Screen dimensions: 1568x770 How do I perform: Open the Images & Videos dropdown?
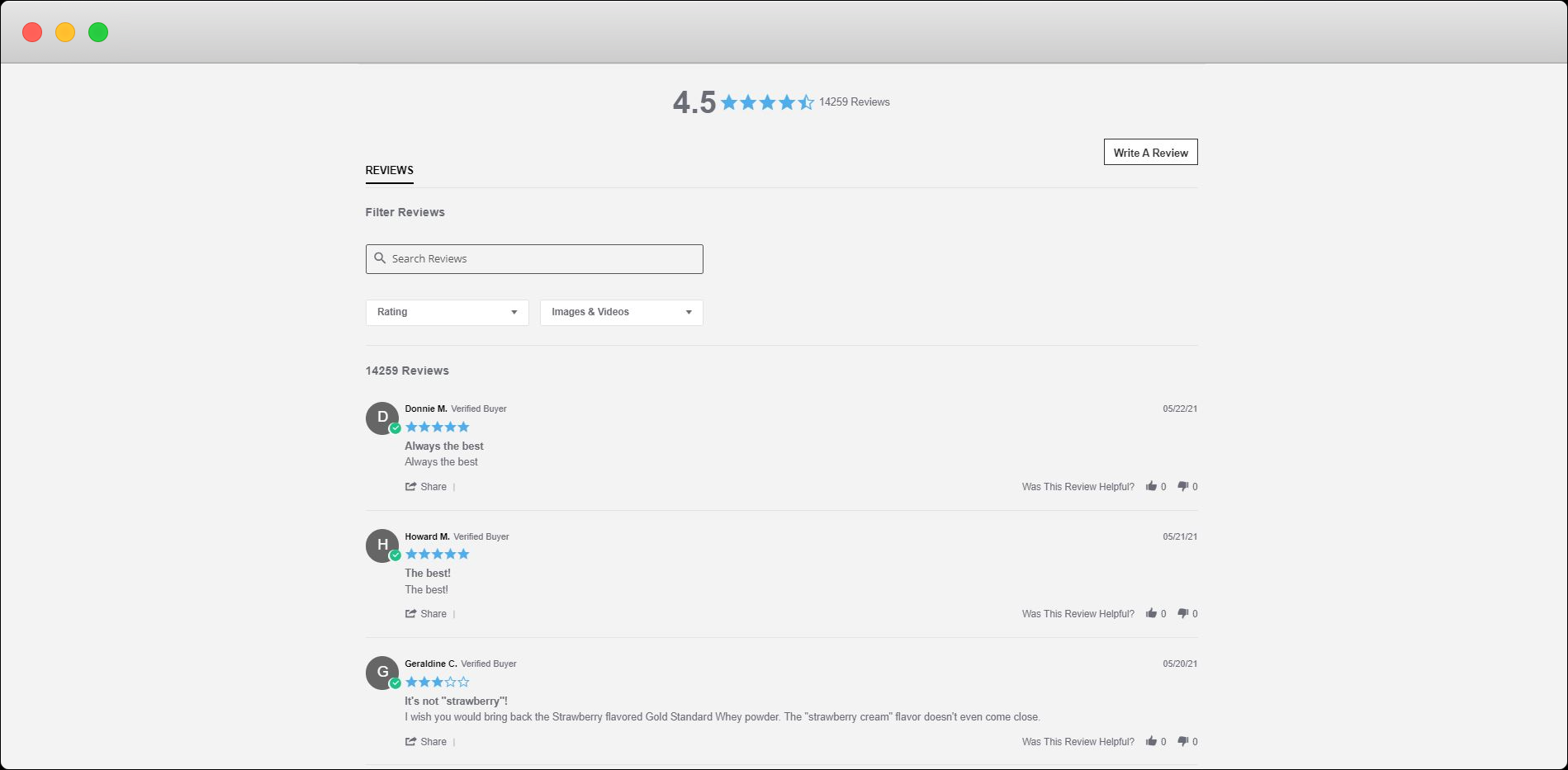621,312
